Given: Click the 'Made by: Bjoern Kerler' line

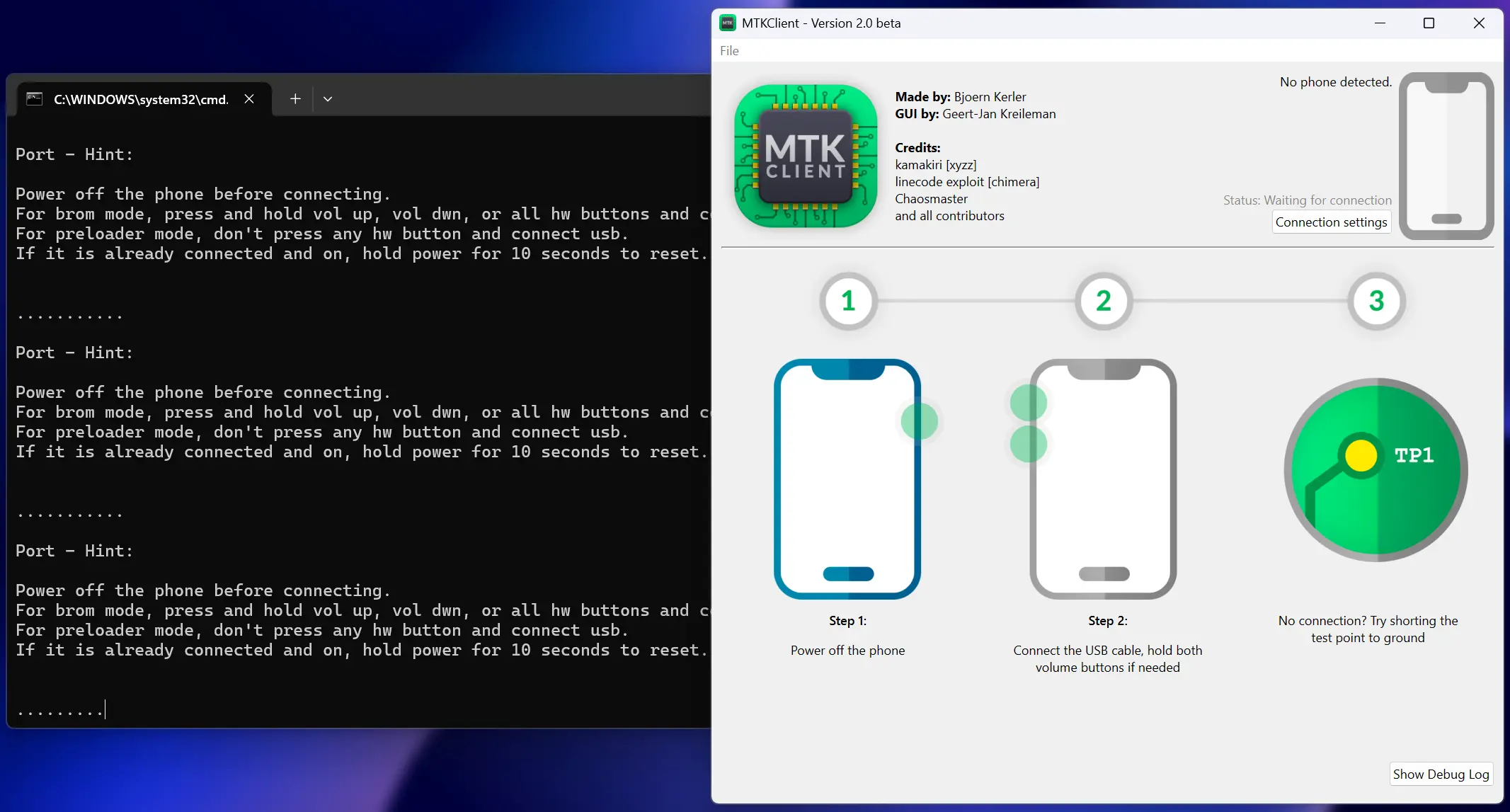Looking at the screenshot, I should 961,97.
